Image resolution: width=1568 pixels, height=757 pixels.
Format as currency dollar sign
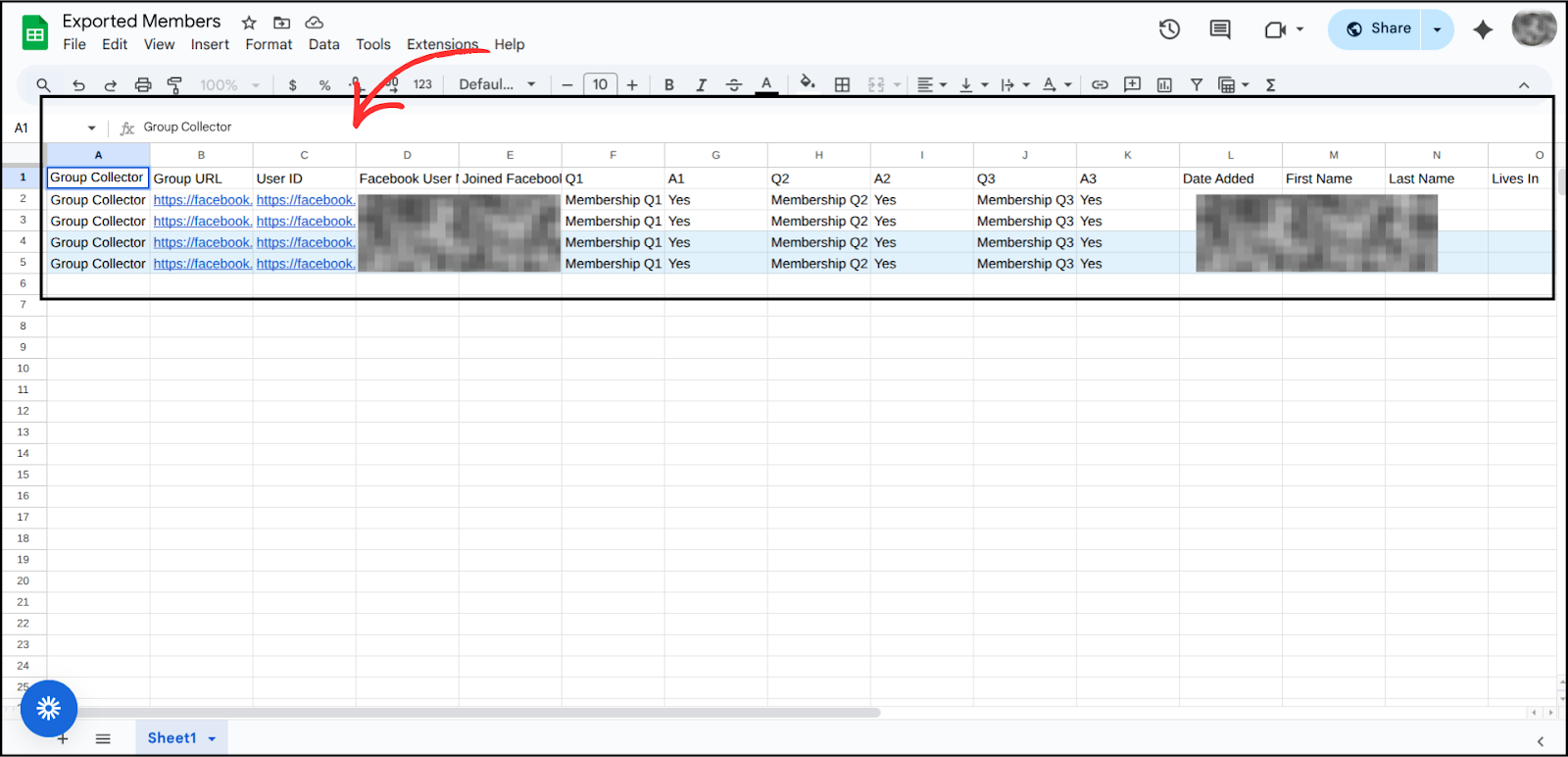pyautogui.click(x=292, y=85)
